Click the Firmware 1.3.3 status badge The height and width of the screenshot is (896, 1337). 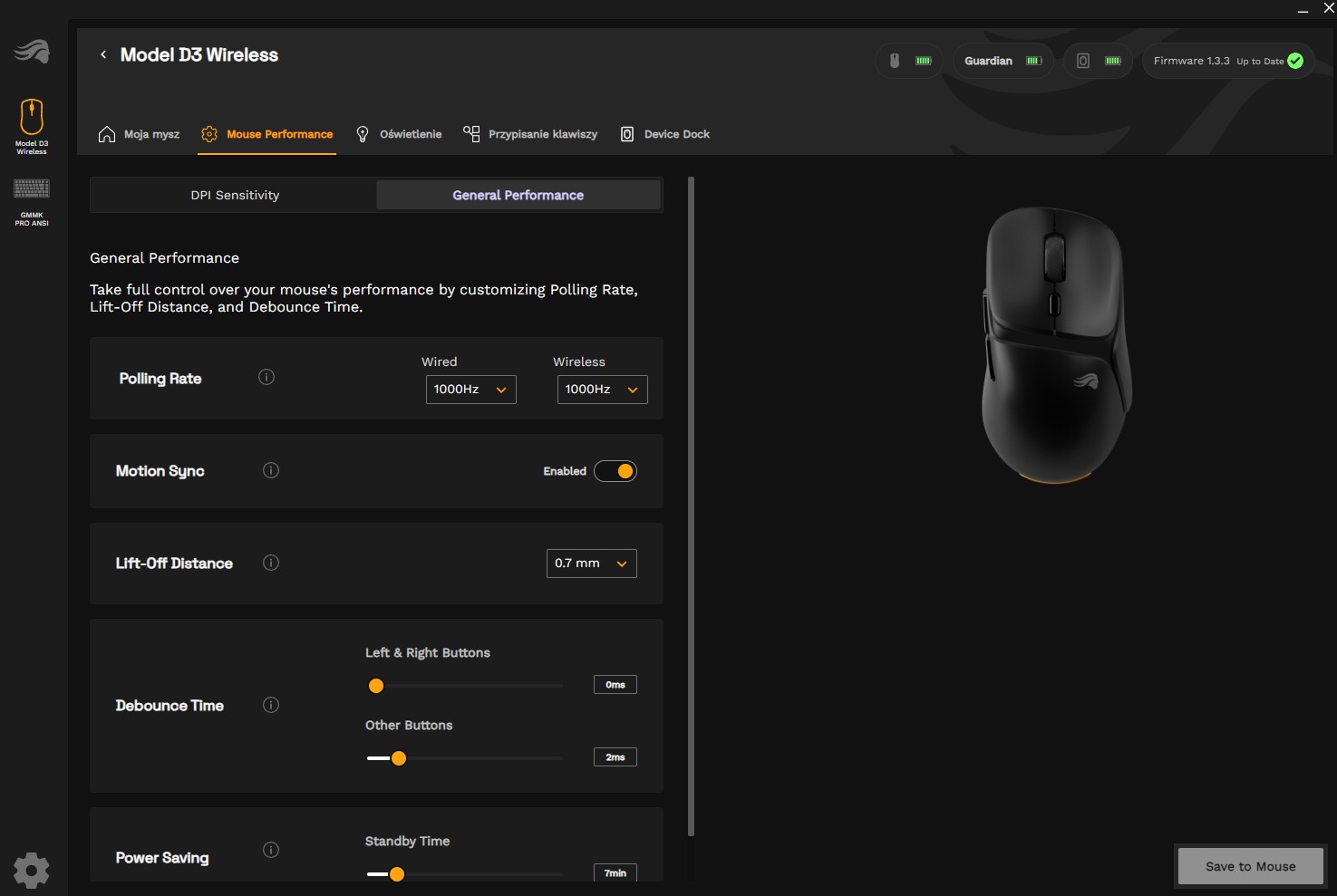click(1227, 61)
